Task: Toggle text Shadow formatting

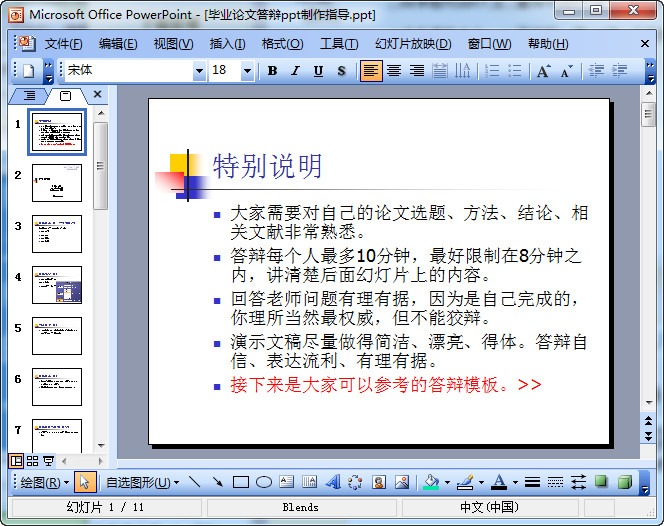Action: pos(341,71)
